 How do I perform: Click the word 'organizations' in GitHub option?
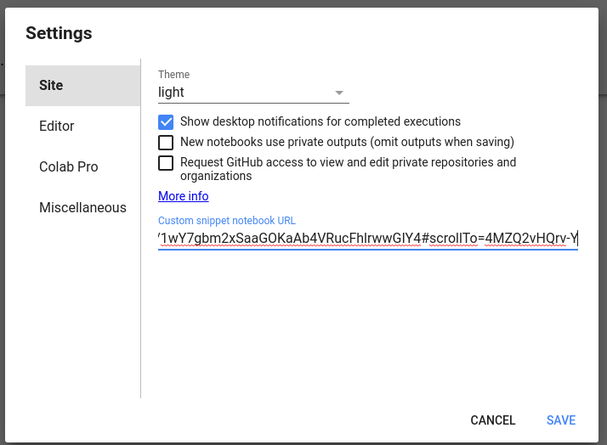[x=215, y=176]
